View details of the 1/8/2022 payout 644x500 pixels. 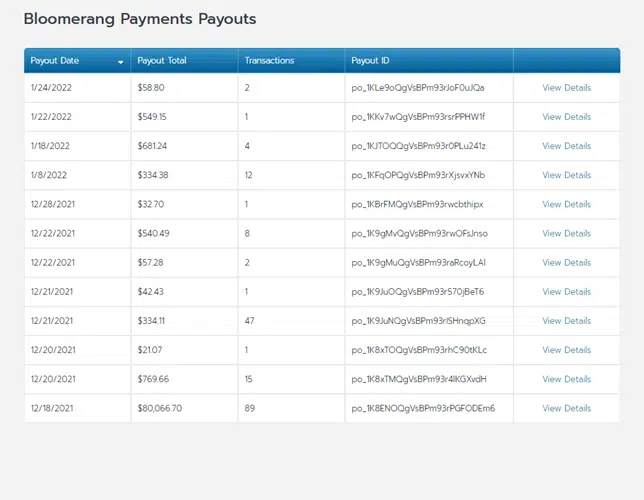[566, 175]
